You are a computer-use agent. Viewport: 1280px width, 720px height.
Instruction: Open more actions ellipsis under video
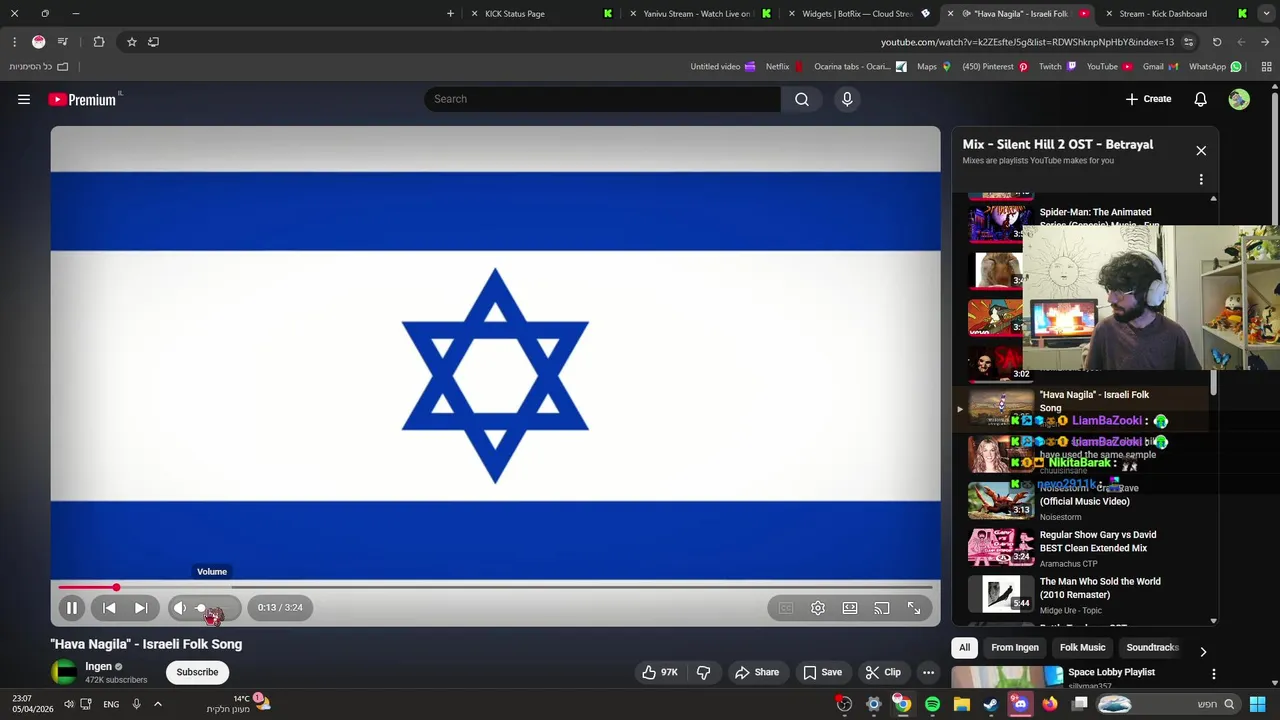click(x=929, y=672)
